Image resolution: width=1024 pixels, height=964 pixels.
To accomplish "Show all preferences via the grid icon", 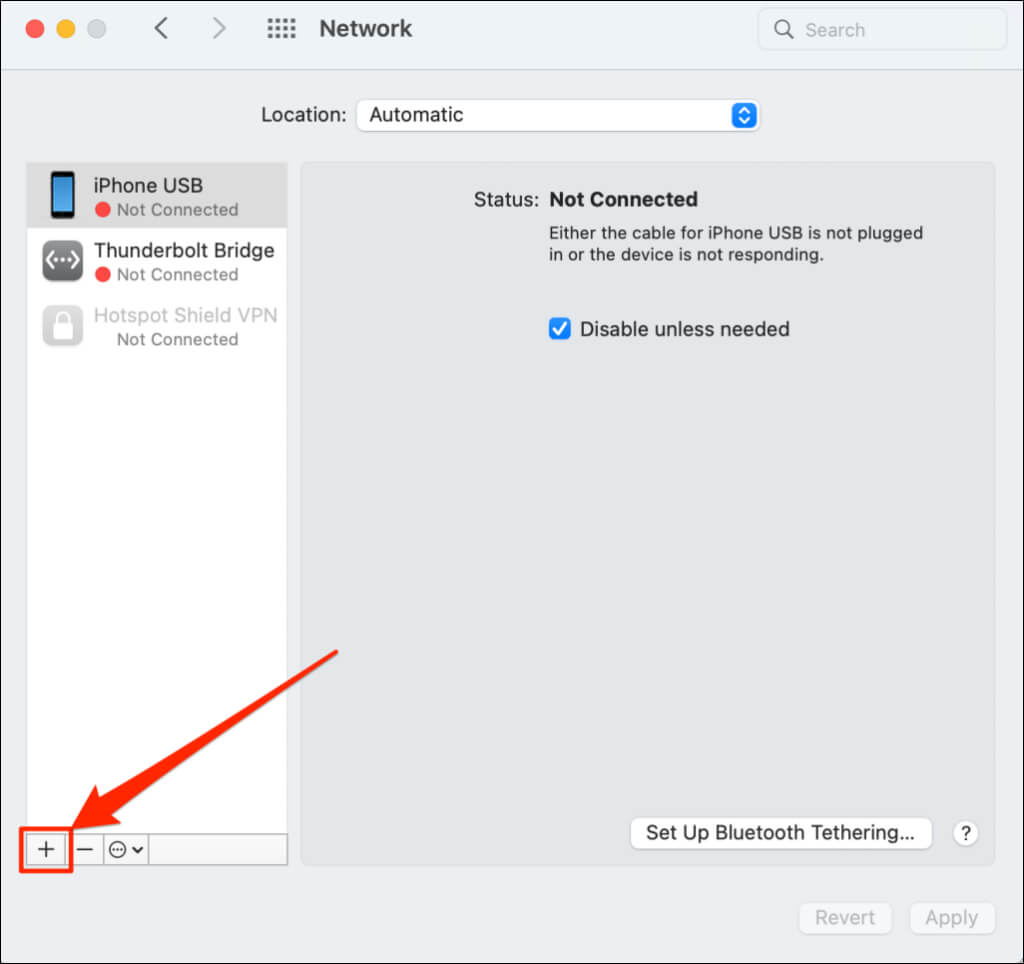I will click(x=281, y=28).
